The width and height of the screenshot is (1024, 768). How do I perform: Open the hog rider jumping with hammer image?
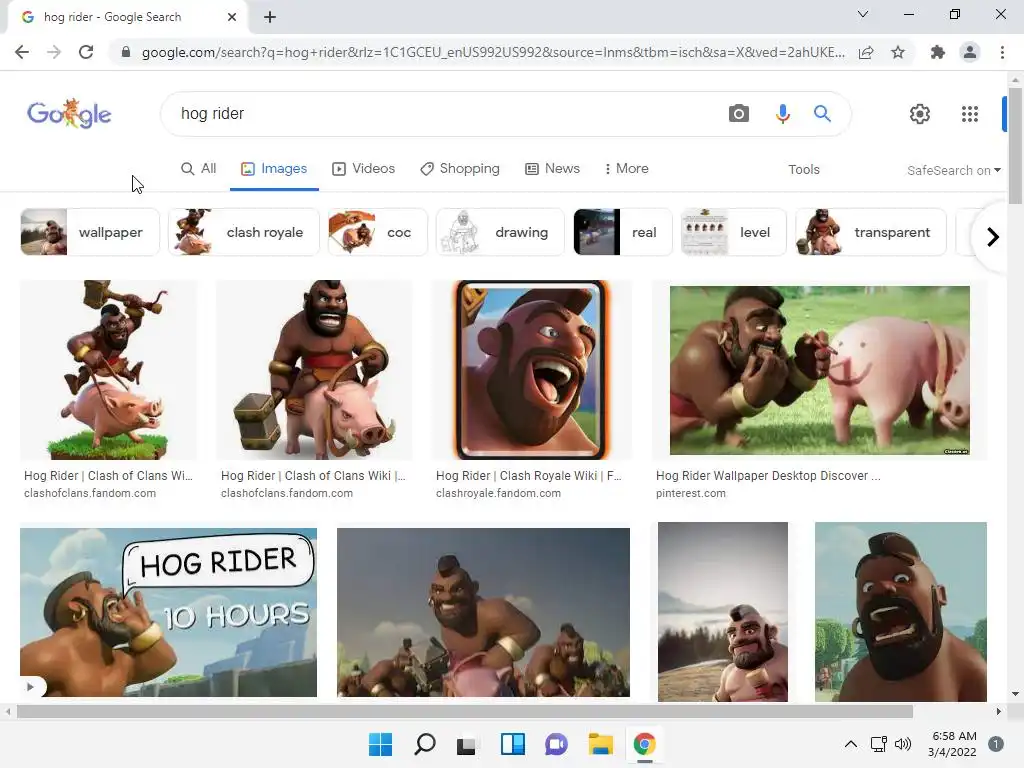[x=108, y=370]
